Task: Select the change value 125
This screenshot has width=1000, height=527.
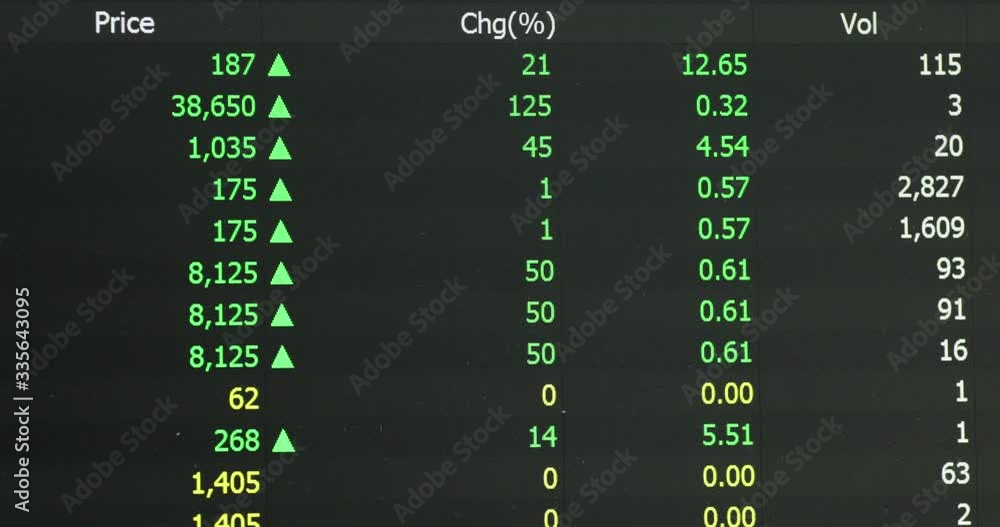Action: tap(530, 106)
